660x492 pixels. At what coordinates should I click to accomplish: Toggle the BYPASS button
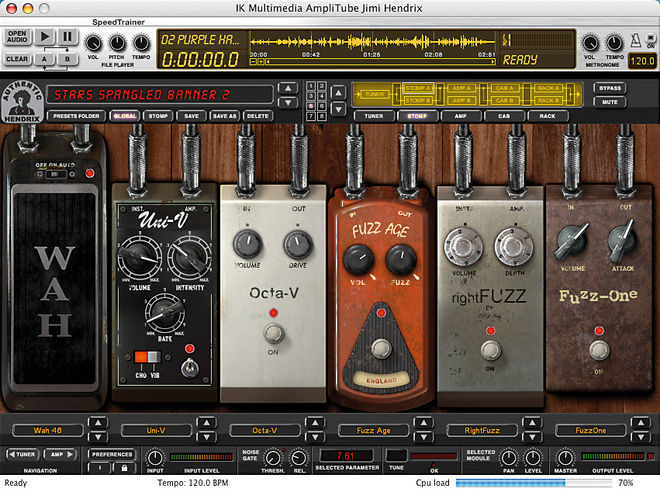tap(610, 88)
